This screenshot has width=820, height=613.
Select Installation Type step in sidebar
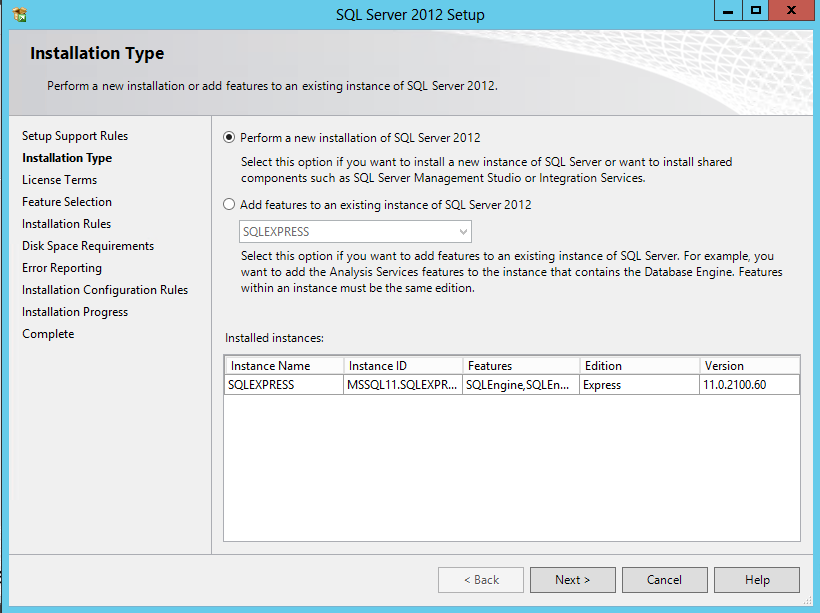67,158
